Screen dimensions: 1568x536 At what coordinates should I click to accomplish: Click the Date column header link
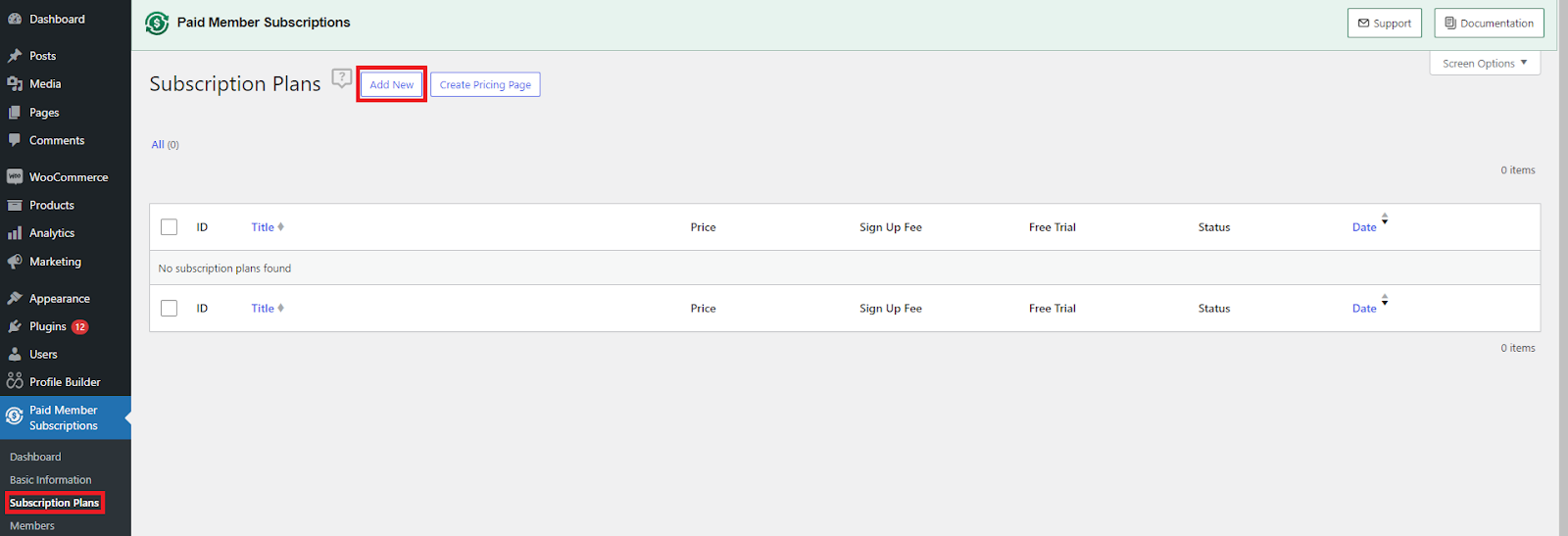click(x=1364, y=227)
